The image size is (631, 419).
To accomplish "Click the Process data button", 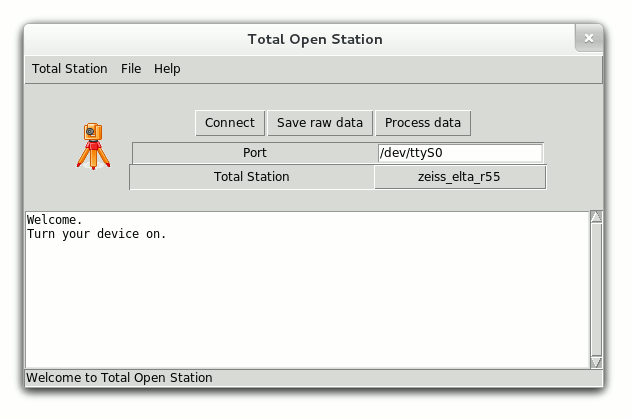I will click(x=423, y=123).
